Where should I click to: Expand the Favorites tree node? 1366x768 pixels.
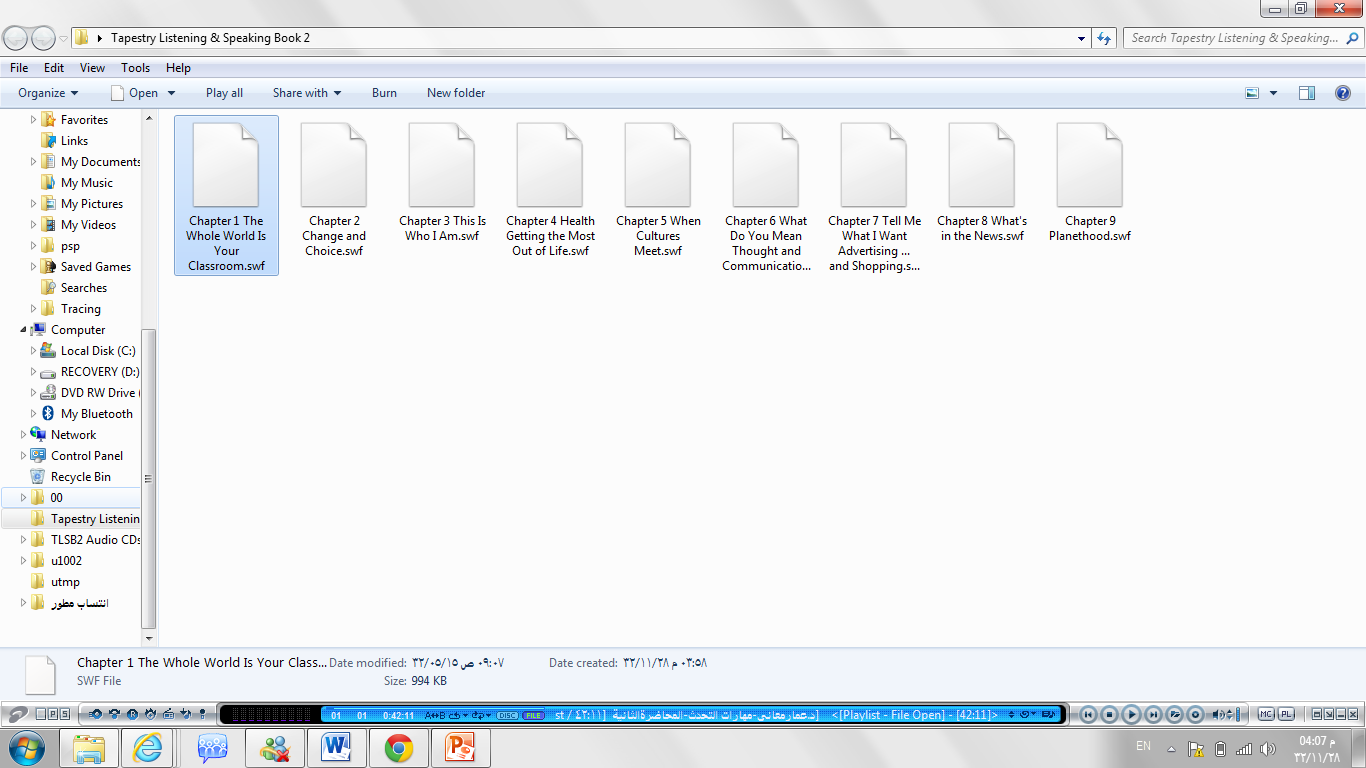(x=33, y=119)
